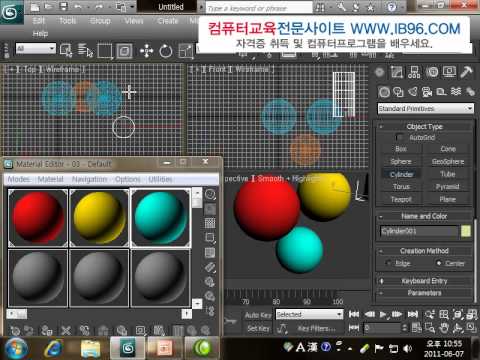Open the Hierarchy command panel tab
The image size is (480, 360).
pos(414,72)
